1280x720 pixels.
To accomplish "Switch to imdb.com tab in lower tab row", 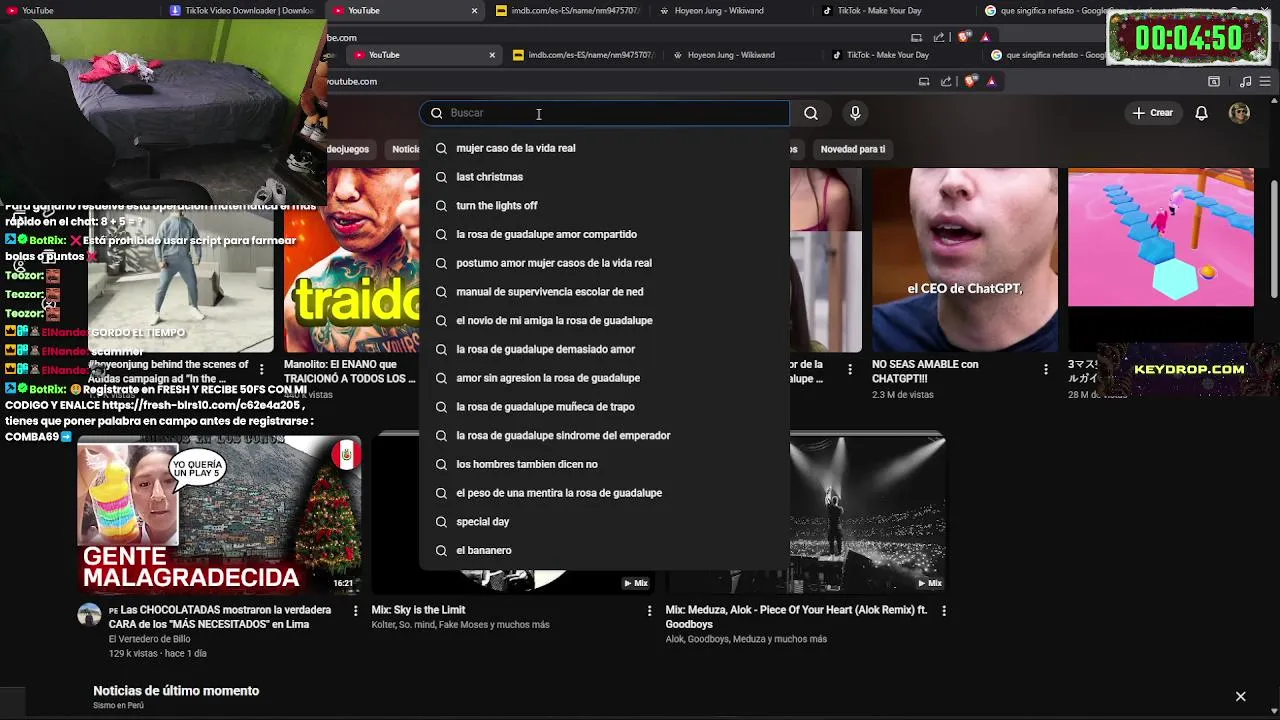I will (583, 55).
